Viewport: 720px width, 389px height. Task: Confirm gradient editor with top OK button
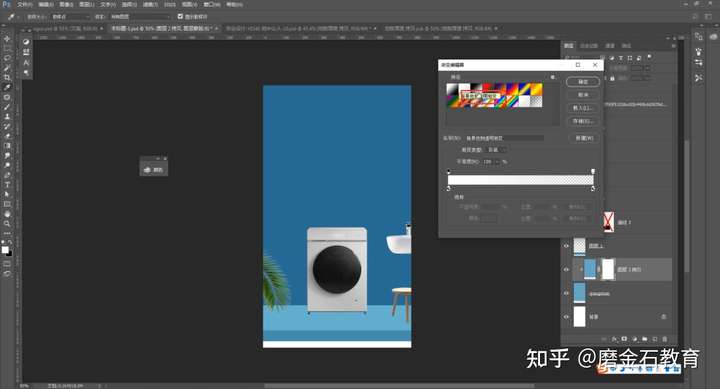coord(583,82)
